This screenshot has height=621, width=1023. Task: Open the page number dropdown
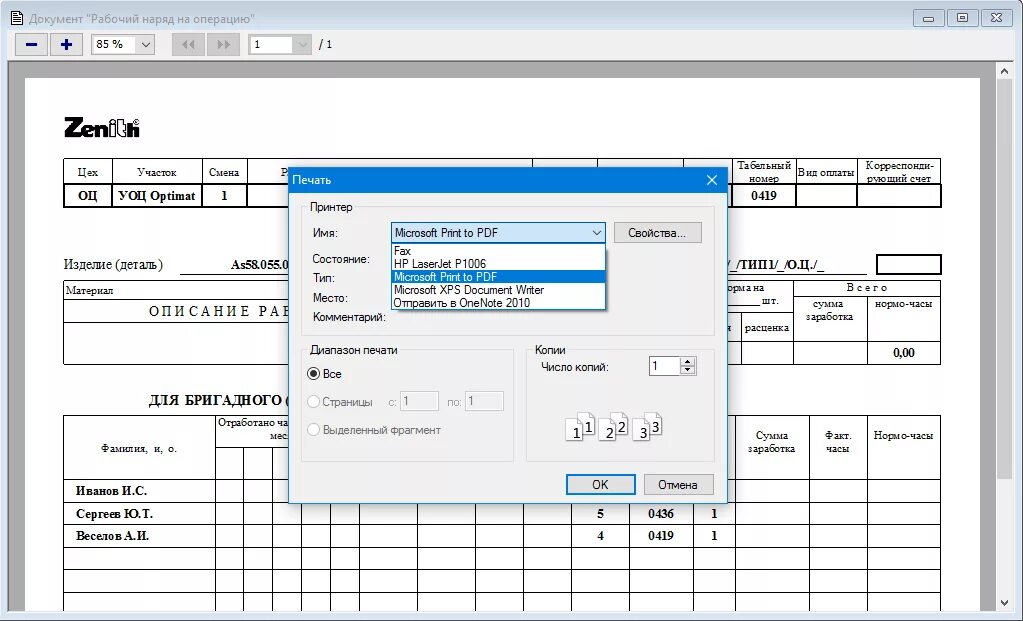(x=301, y=44)
